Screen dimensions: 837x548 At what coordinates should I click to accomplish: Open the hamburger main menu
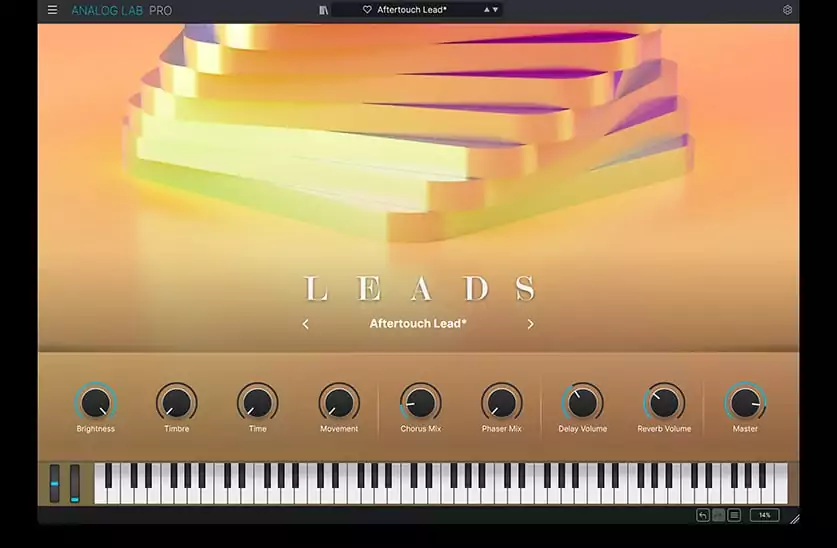tap(52, 10)
